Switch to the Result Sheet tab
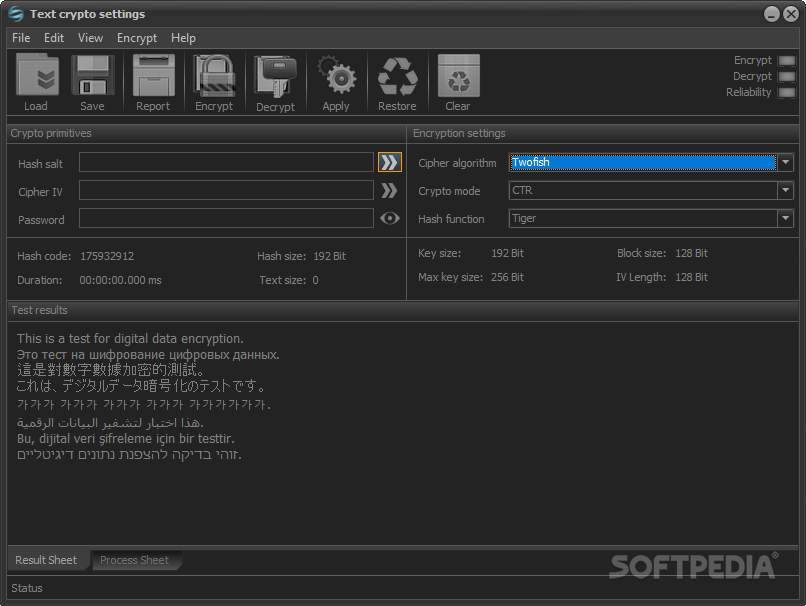806x606 pixels. click(x=46, y=560)
